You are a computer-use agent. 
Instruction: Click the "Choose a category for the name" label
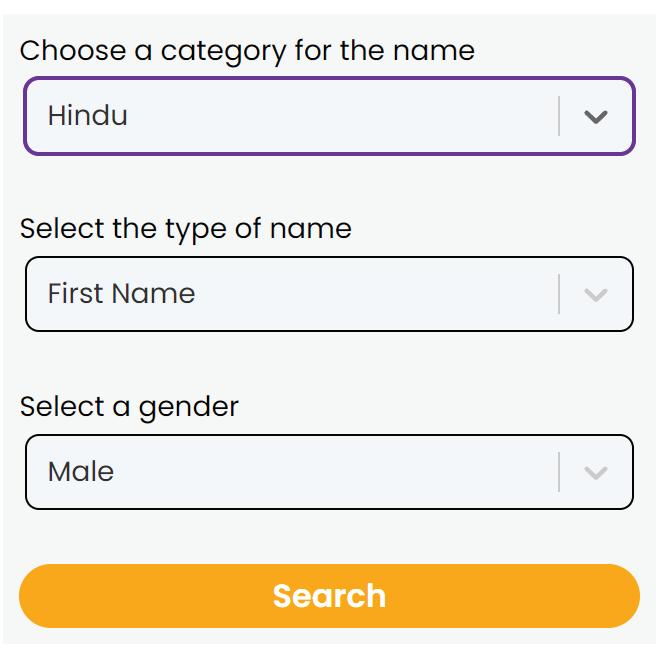tap(247, 50)
